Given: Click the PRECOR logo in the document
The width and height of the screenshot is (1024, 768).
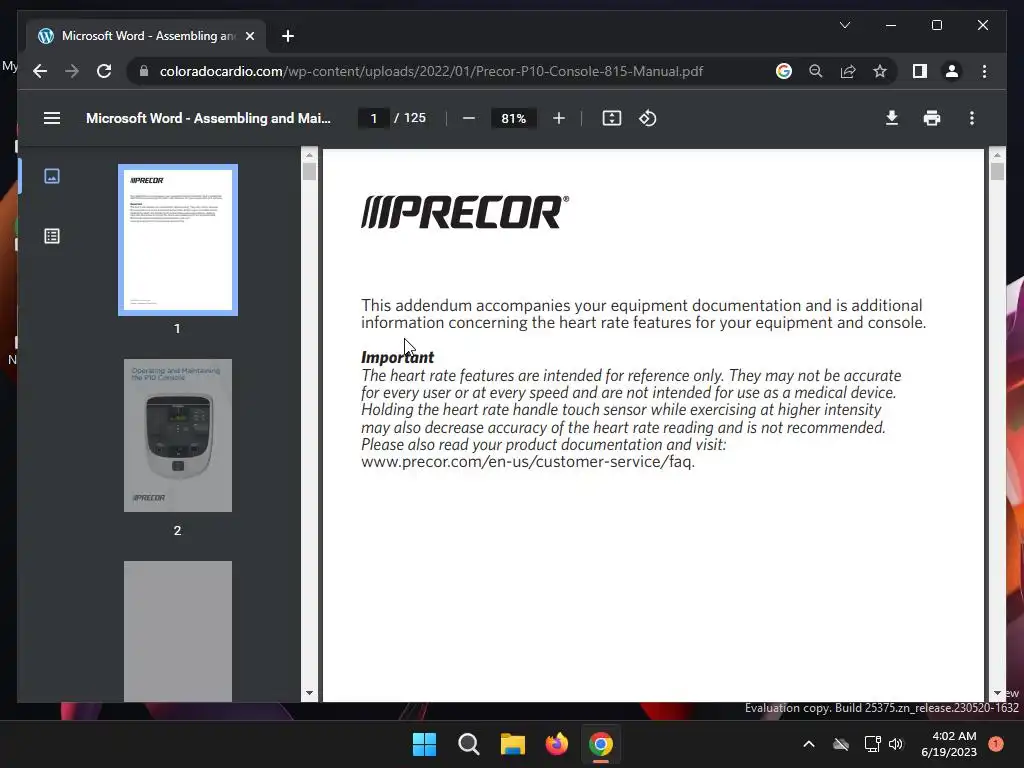Looking at the screenshot, I should (x=465, y=212).
